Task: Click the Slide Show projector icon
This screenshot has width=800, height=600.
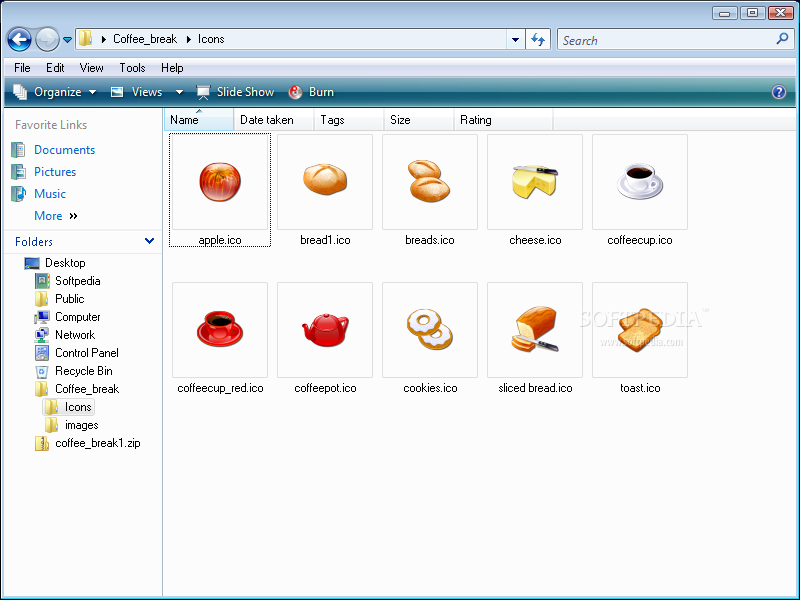Action: (204, 92)
